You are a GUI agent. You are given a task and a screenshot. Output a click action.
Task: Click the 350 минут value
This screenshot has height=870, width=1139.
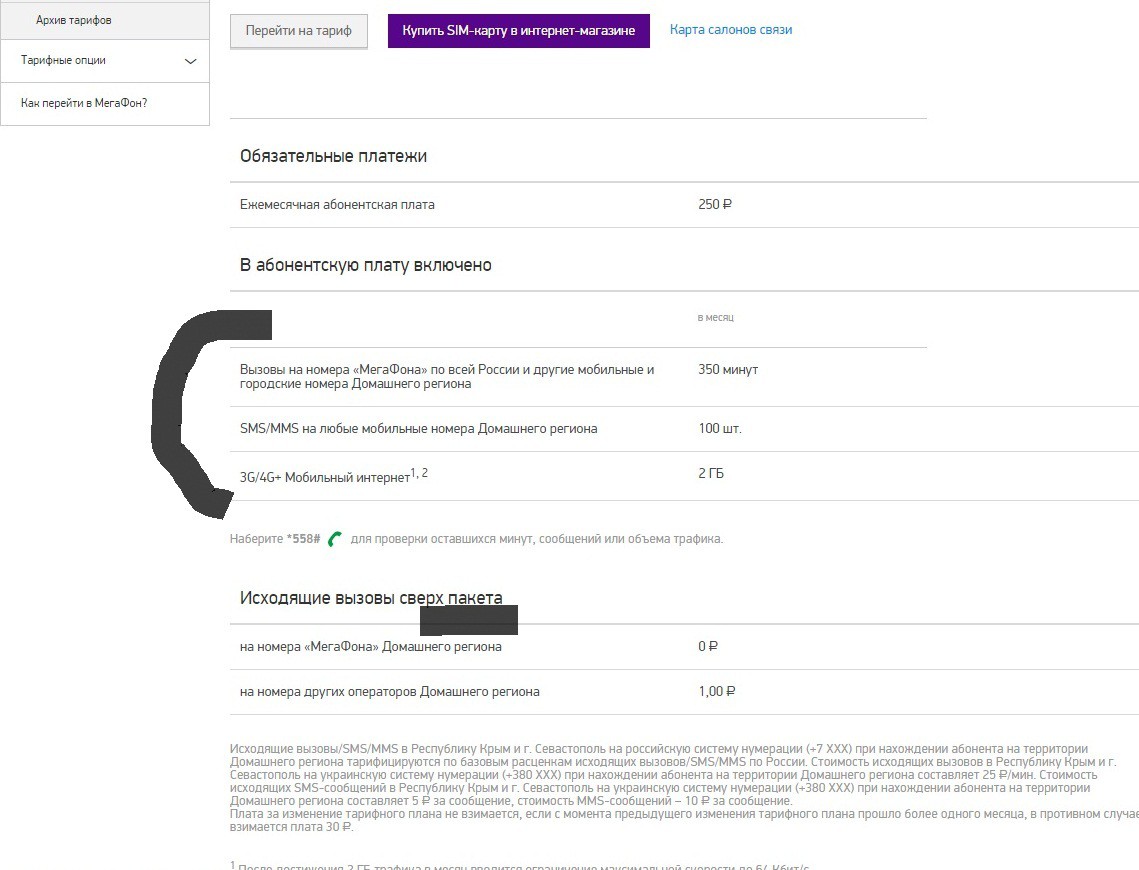(727, 370)
